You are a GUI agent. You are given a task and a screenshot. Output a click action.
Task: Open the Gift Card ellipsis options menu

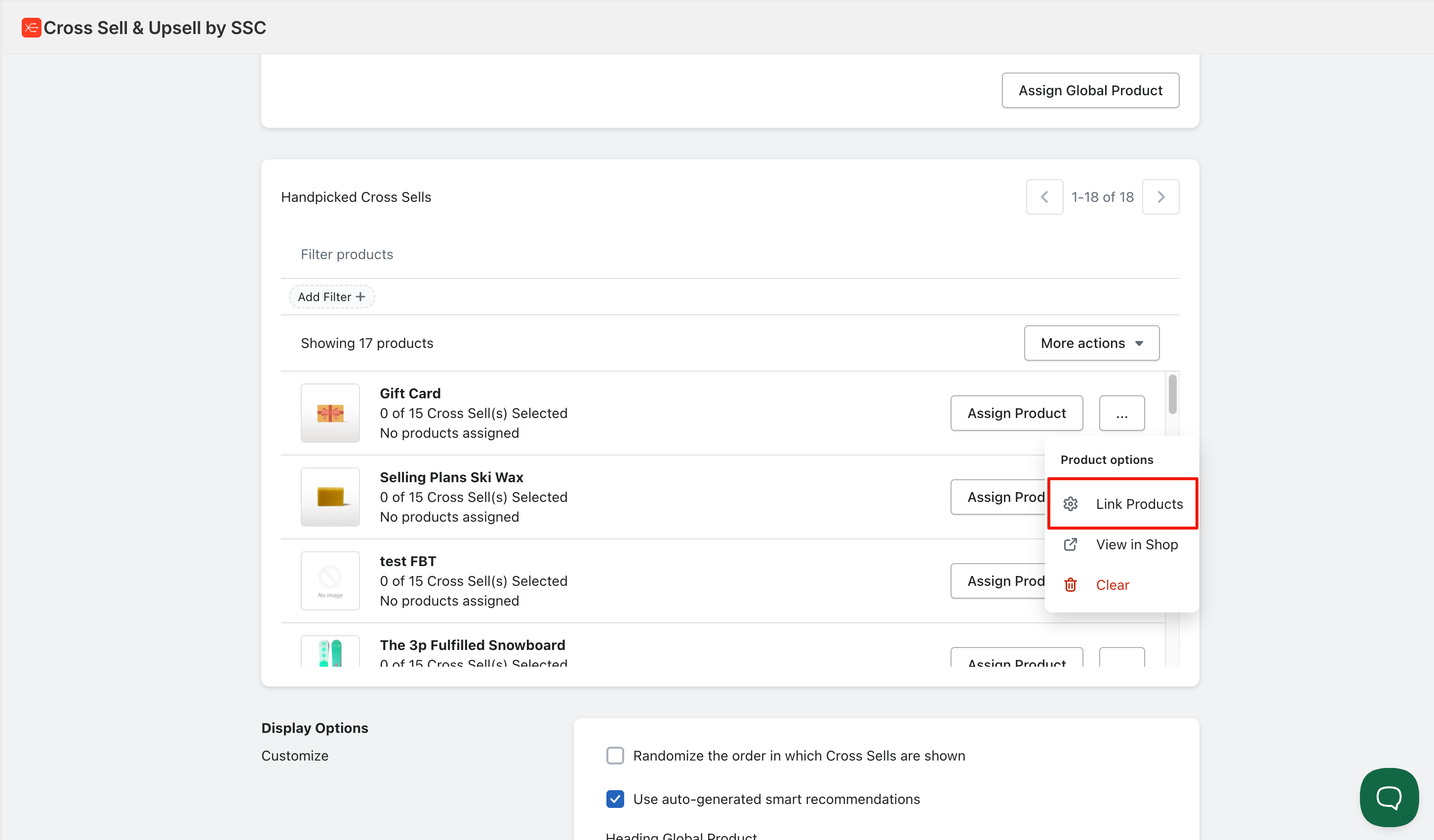coord(1121,413)
